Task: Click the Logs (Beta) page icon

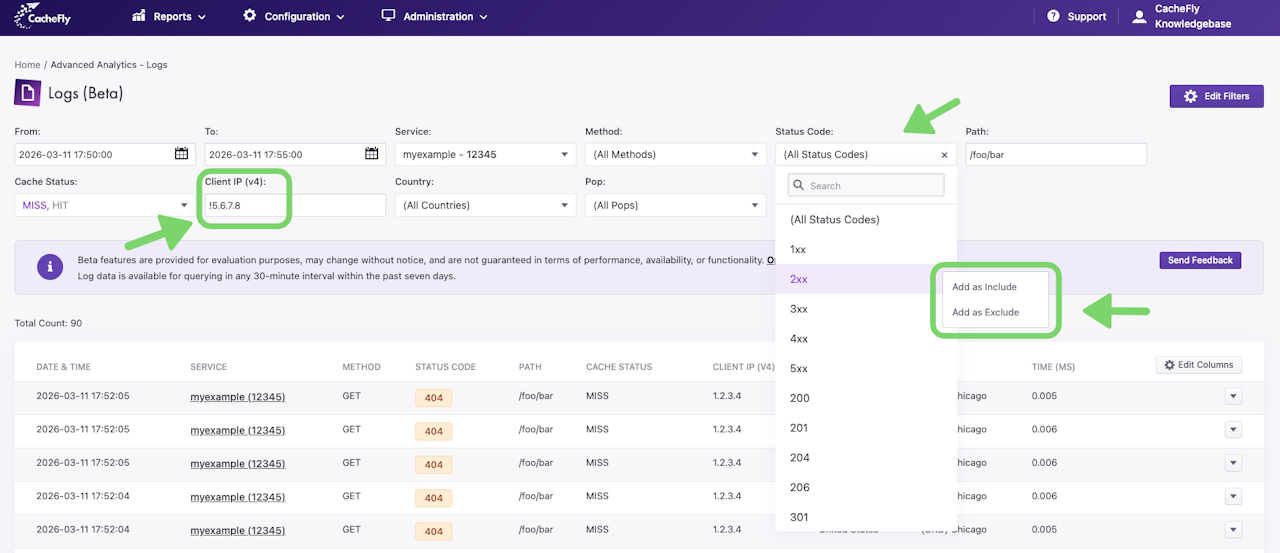Action: coord(27,93)
